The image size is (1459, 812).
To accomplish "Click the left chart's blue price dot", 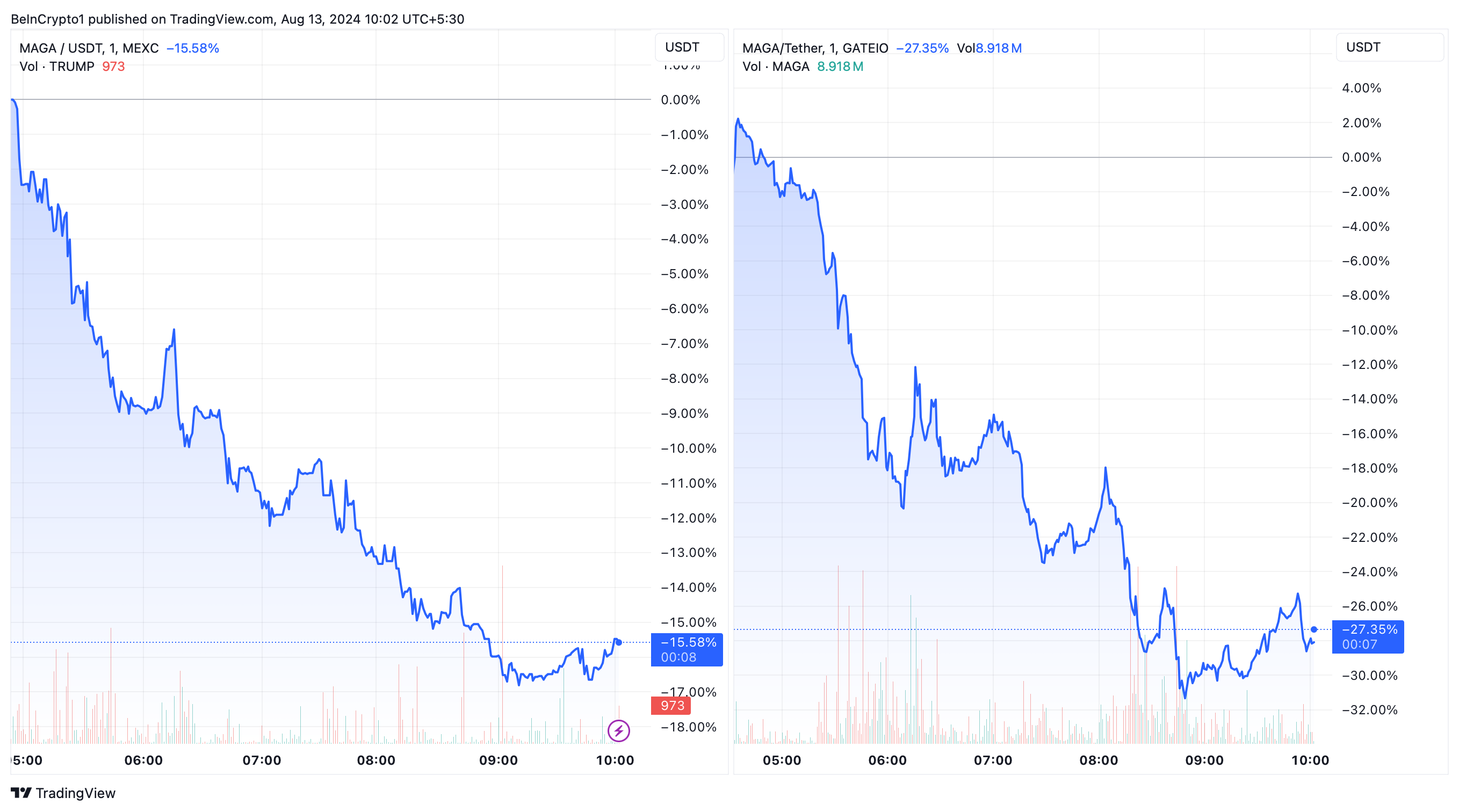I will point(619,642).
